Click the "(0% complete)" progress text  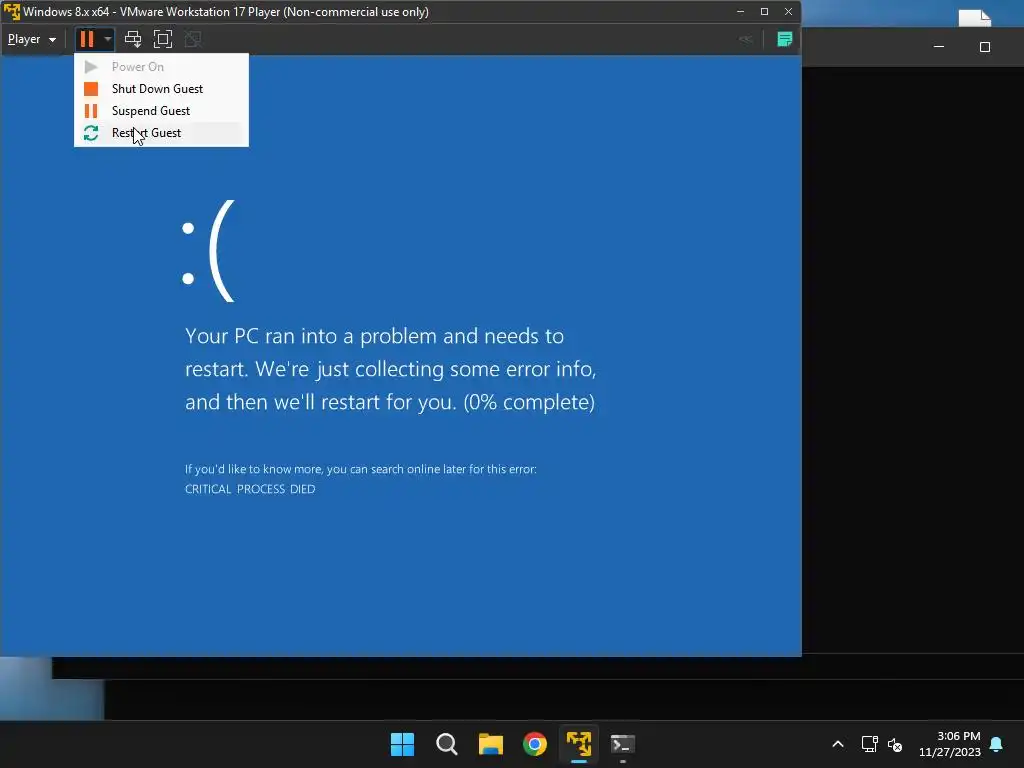(x=529, y=402)
